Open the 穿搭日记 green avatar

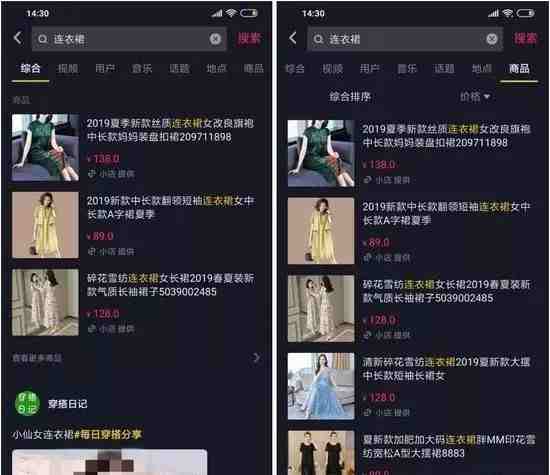(27, 403)
